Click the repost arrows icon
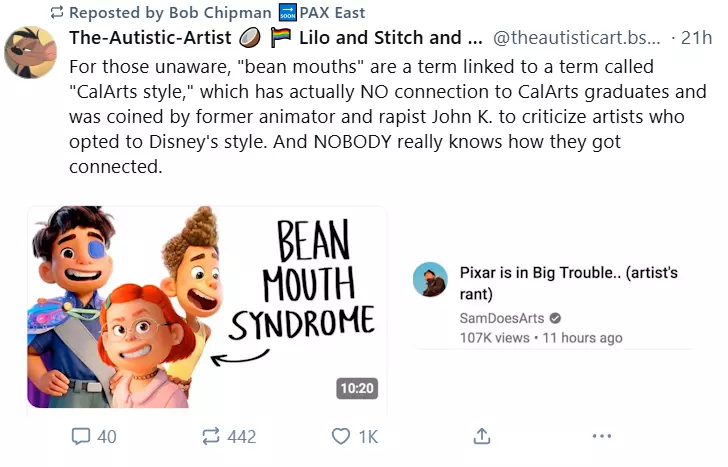728x467 pixels. tap(211, 436)
